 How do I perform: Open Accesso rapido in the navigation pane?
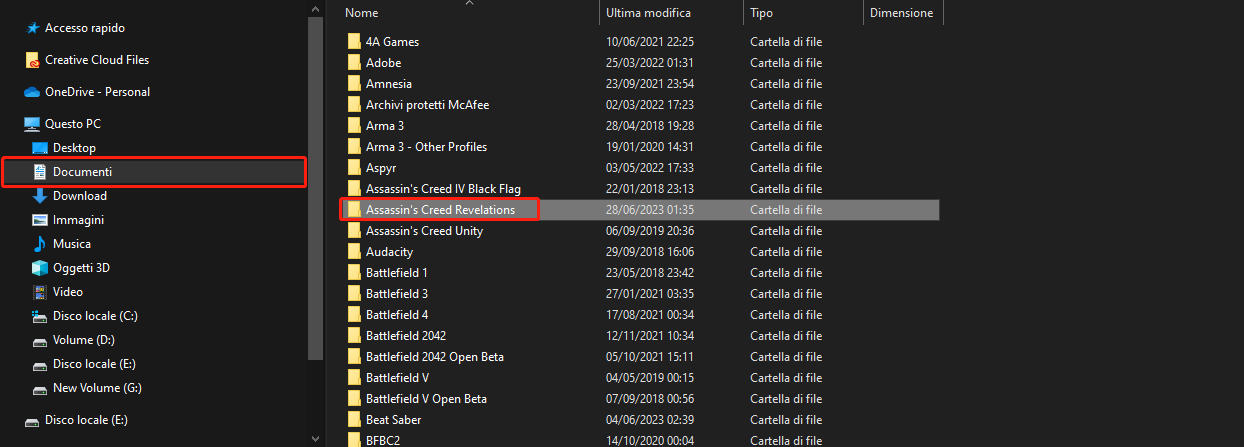85,28
